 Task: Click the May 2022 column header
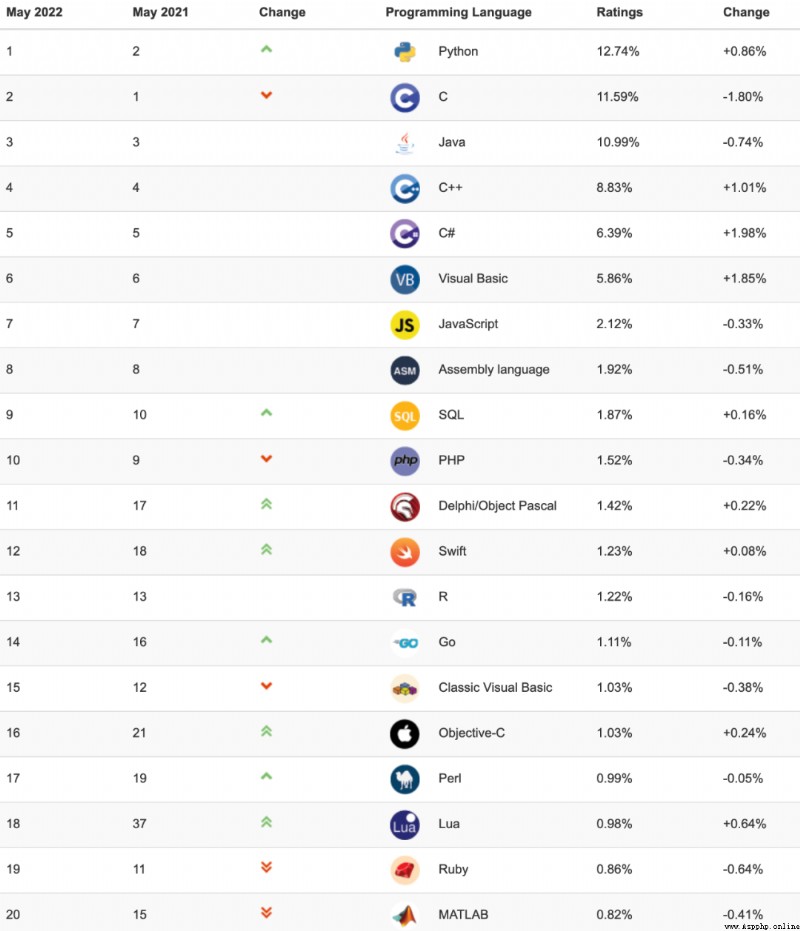pos(34,12)
